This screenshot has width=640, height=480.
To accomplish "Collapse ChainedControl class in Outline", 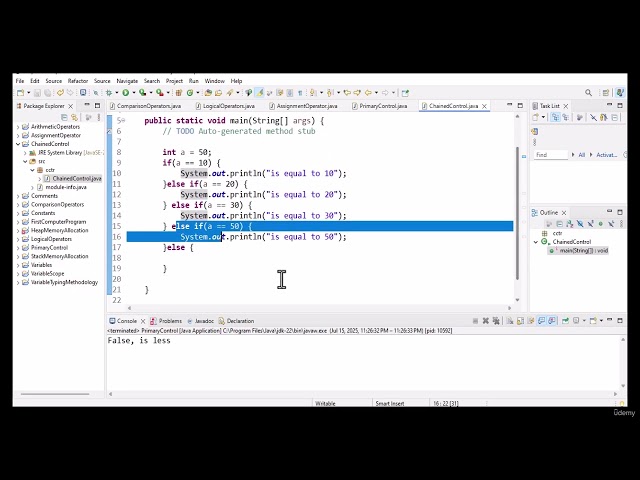I will click(x=536, y=242).
